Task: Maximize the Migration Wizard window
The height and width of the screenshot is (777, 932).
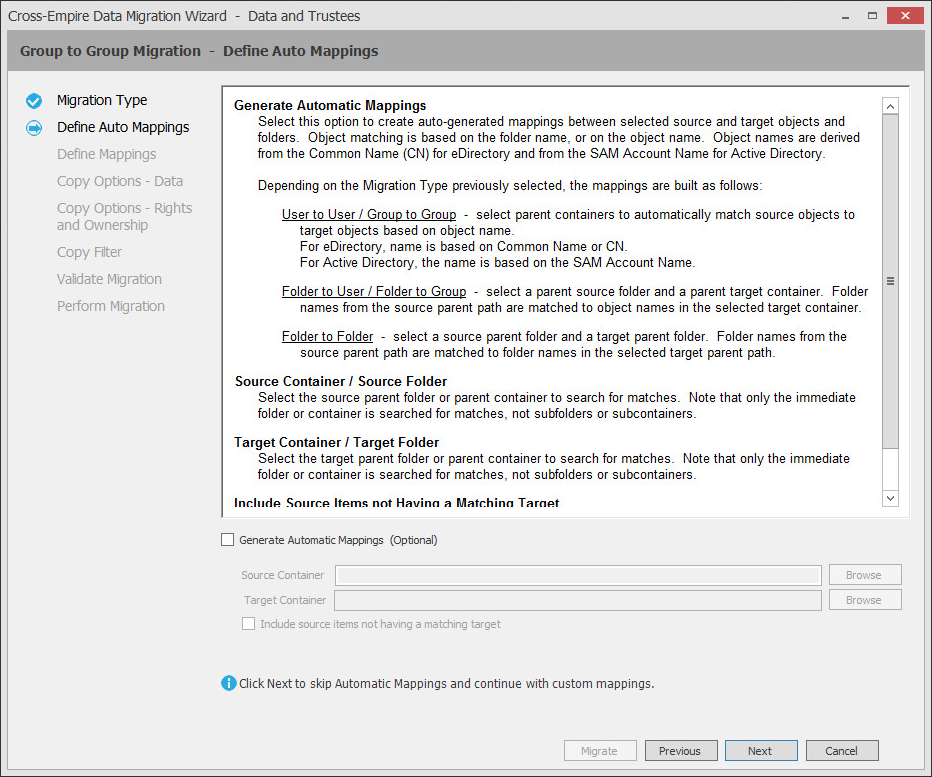Action: coord(872,16)
